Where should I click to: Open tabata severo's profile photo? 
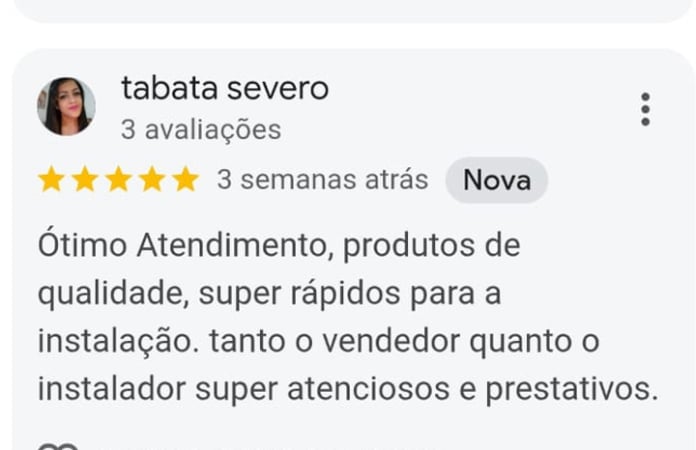(x=66, y=106)
